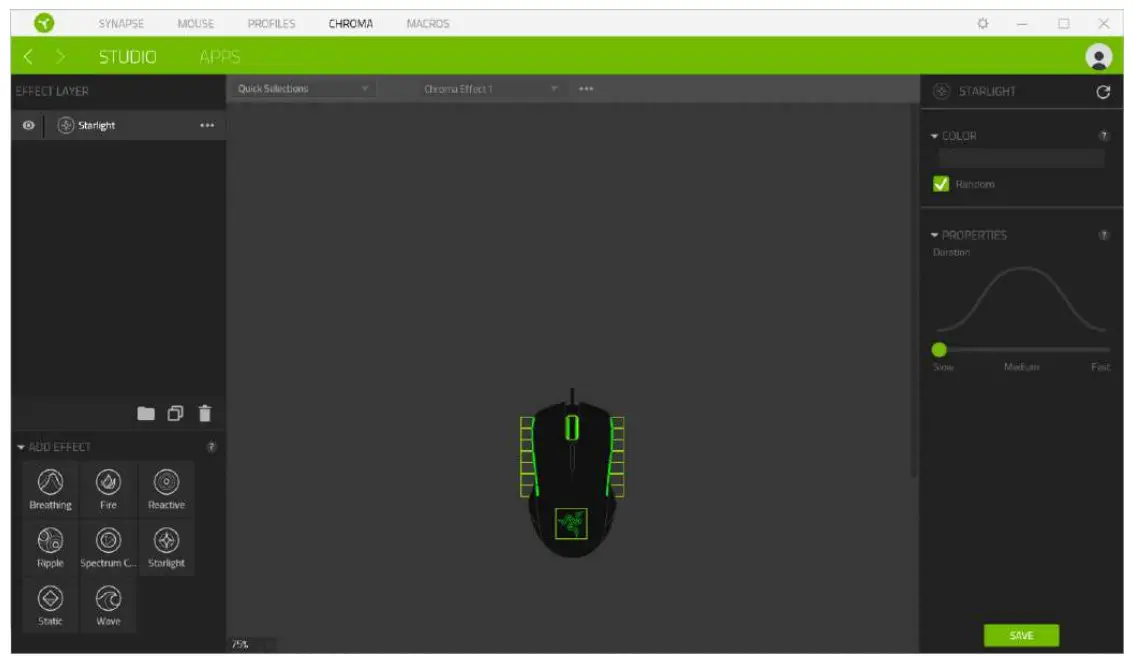Screen dimensions: 1133x664
Task: Collapse the Properties section
Action: tap(934, 235)
